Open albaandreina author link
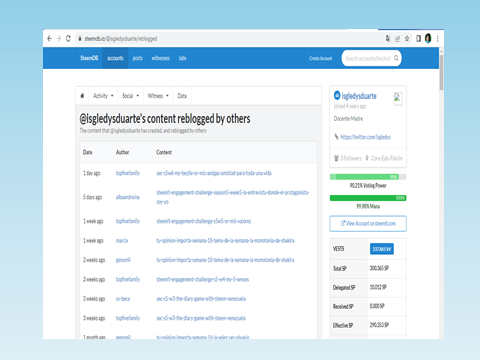Viewport: 480px width, 360px height. 128,197
